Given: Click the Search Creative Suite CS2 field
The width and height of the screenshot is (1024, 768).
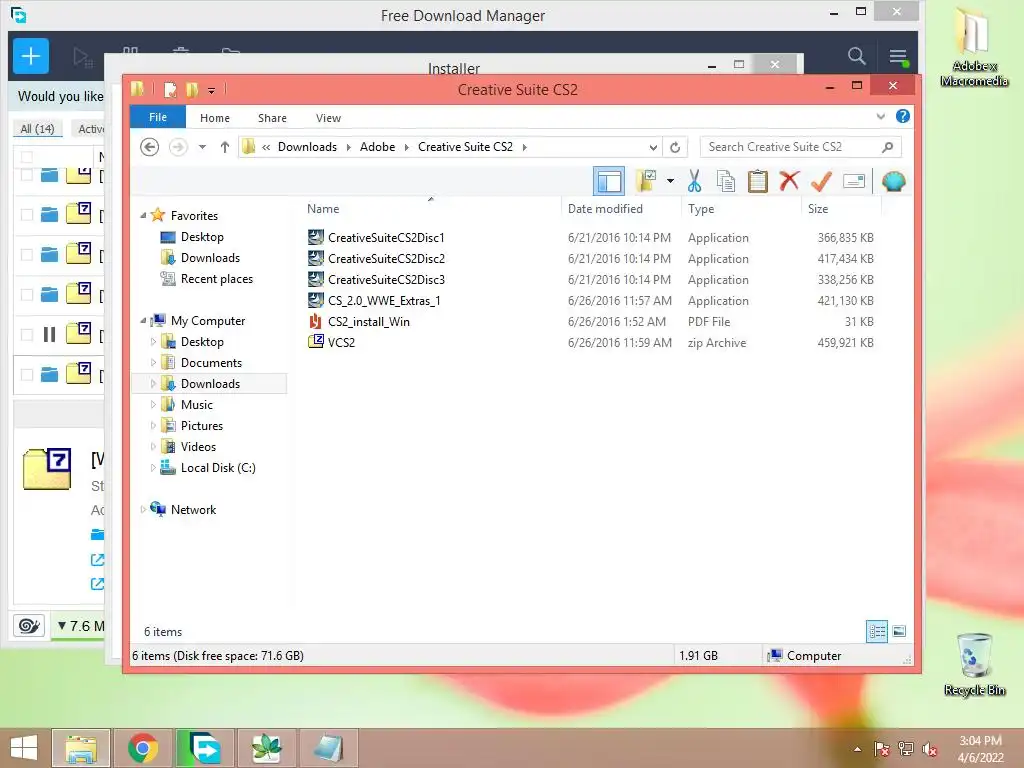Looking at the screenshot, I should [800, 147].
